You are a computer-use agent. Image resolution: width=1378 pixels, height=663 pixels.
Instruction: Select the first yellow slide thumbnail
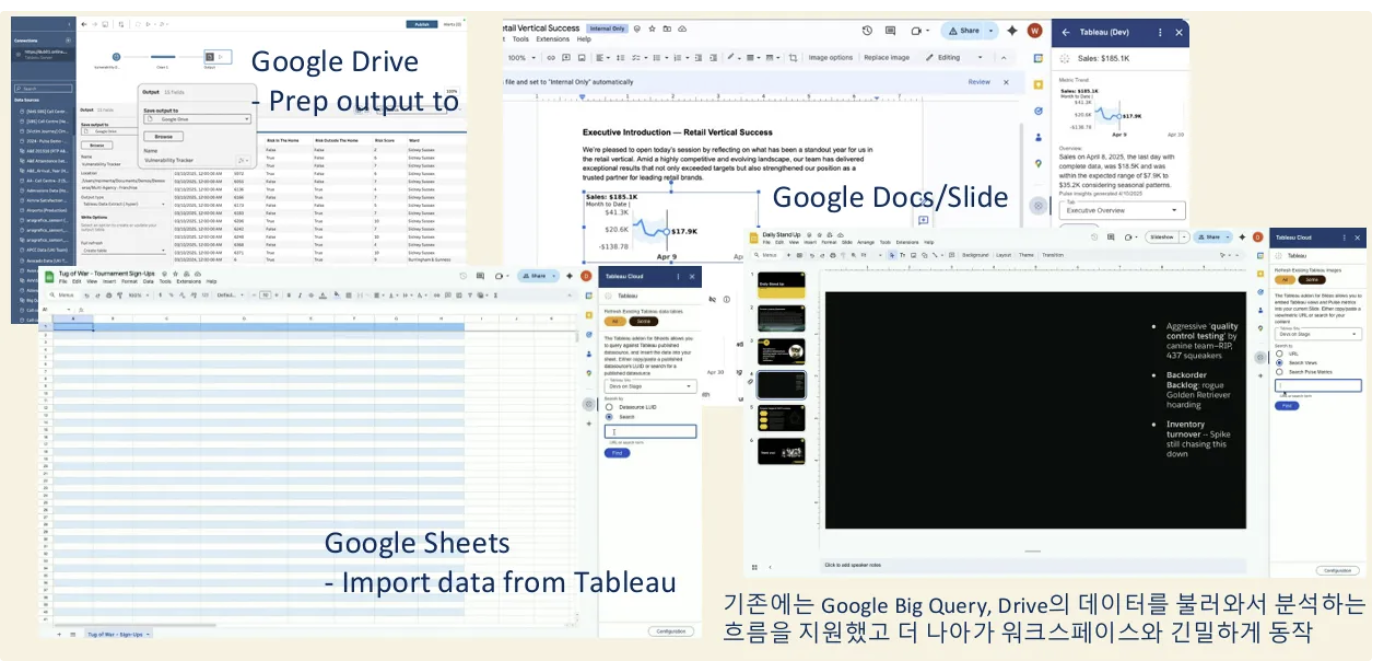coord(781,284)
